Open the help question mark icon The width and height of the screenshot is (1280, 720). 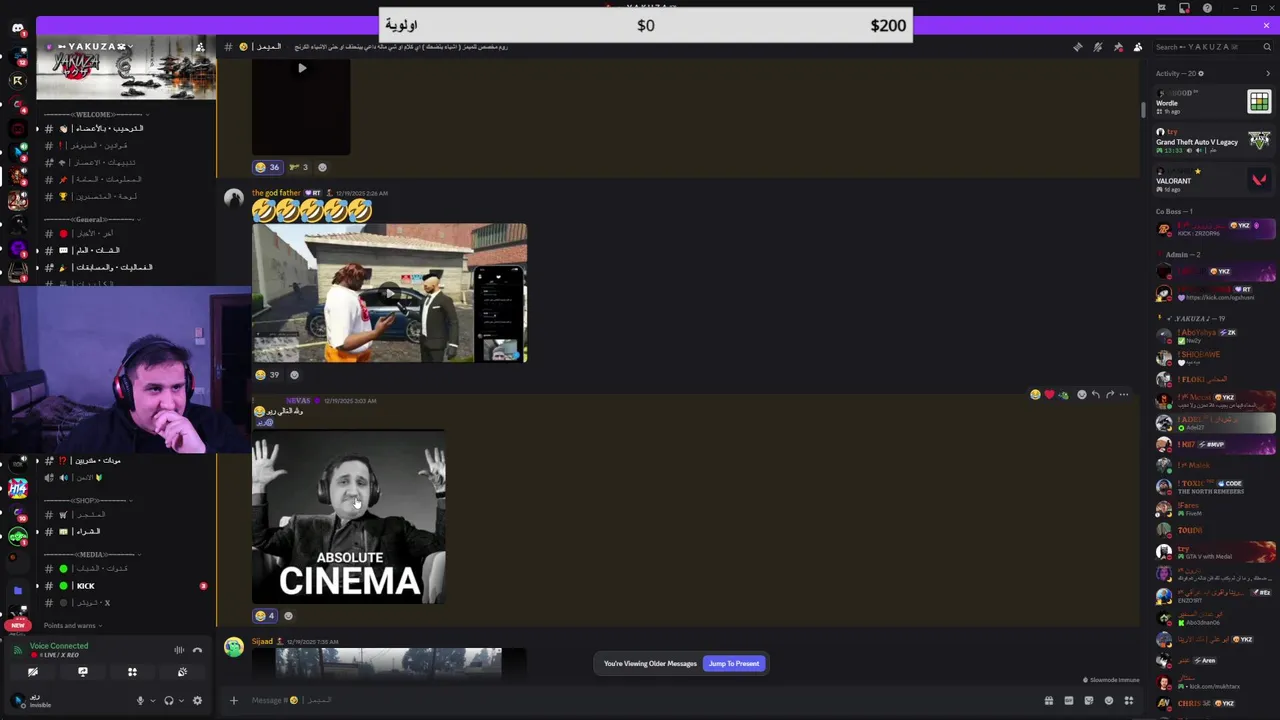pyautogui.click(x=1207, y=8)
